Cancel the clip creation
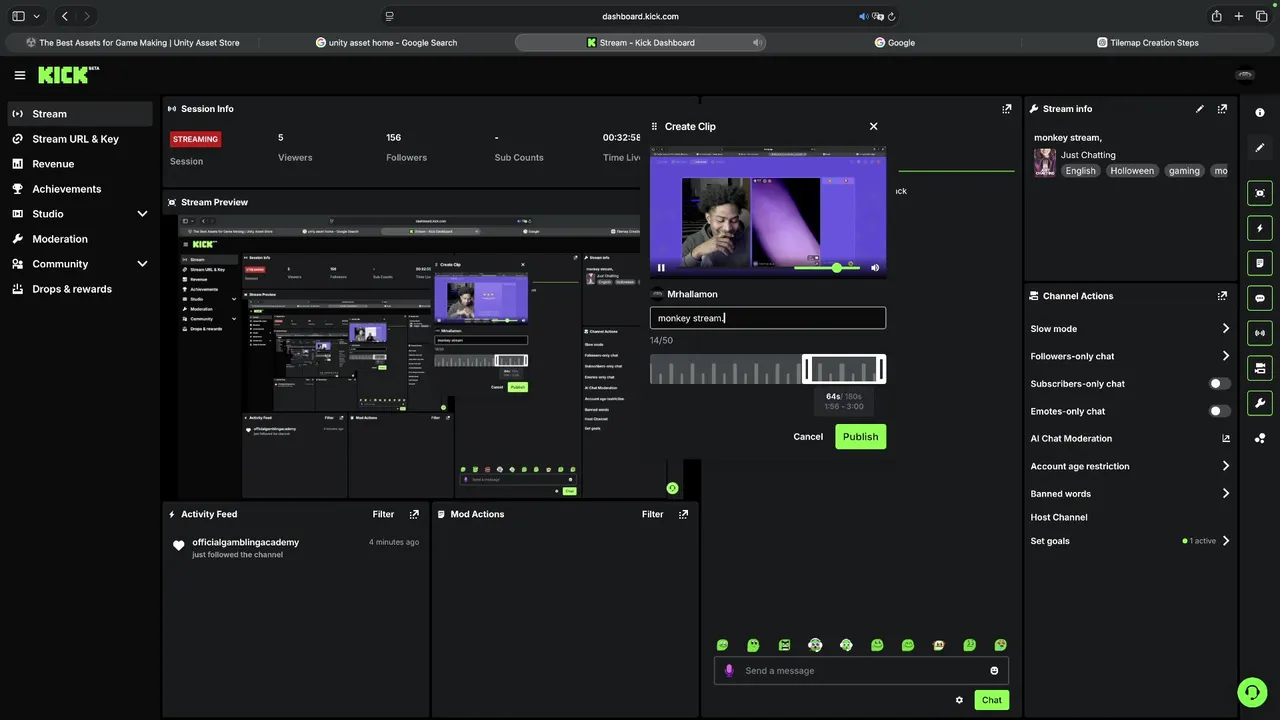Screen dimensions: 1280x720 pyautogui.click(x=808, y=437)
